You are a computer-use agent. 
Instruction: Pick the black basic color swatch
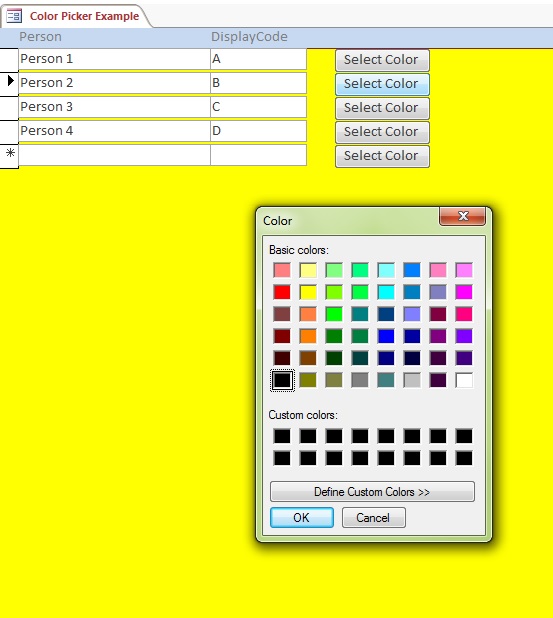point(282,380)
